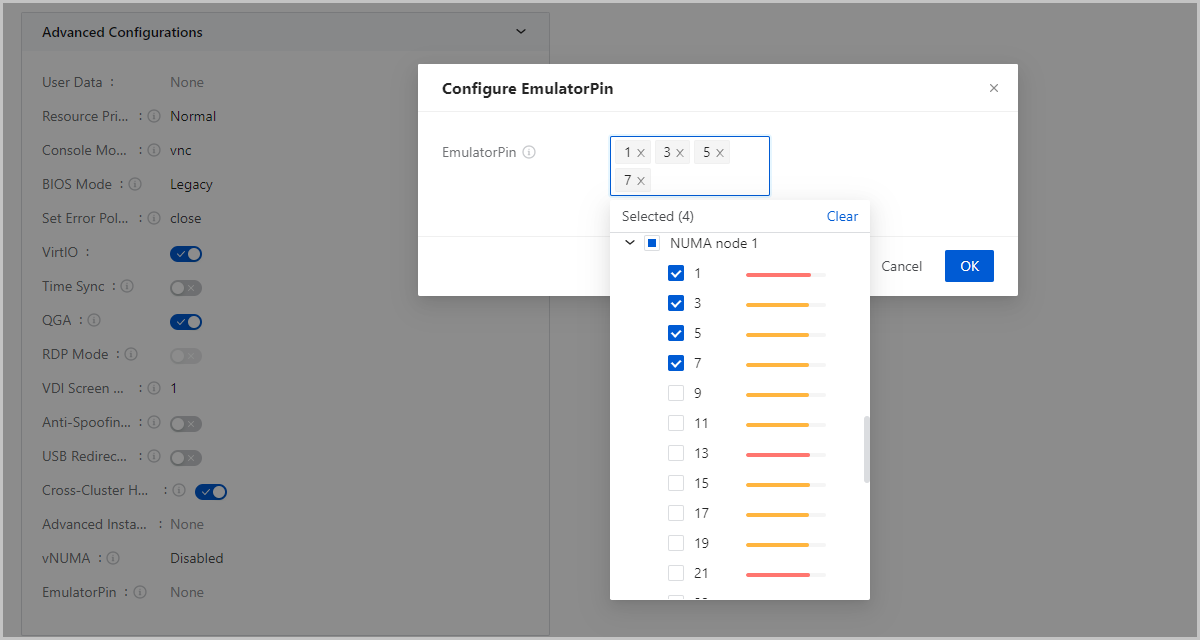The height and width of the screenshot is (640, 1200).
Task: Click info icon beside Time Sync
Action: point(127,286)
